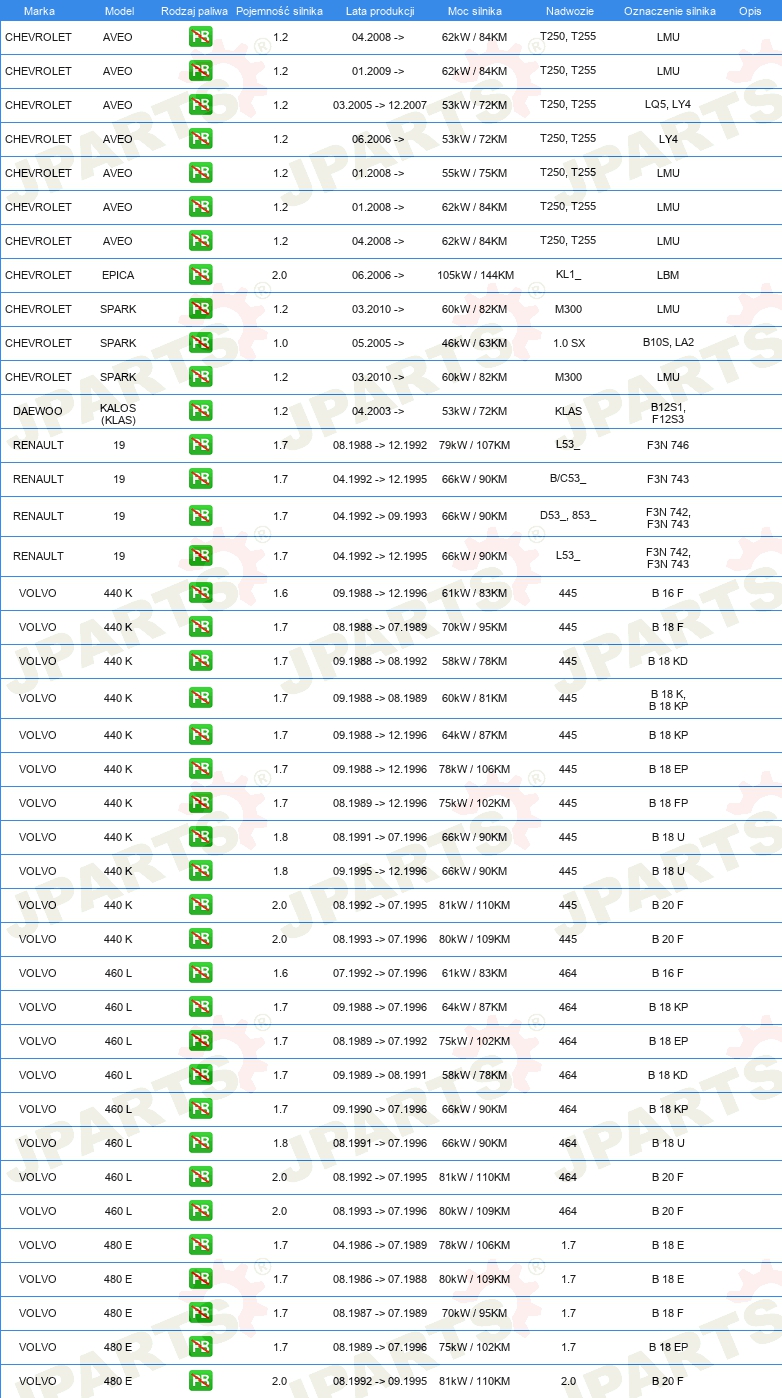Click the Moc silnika column header

tap(475, 10)
